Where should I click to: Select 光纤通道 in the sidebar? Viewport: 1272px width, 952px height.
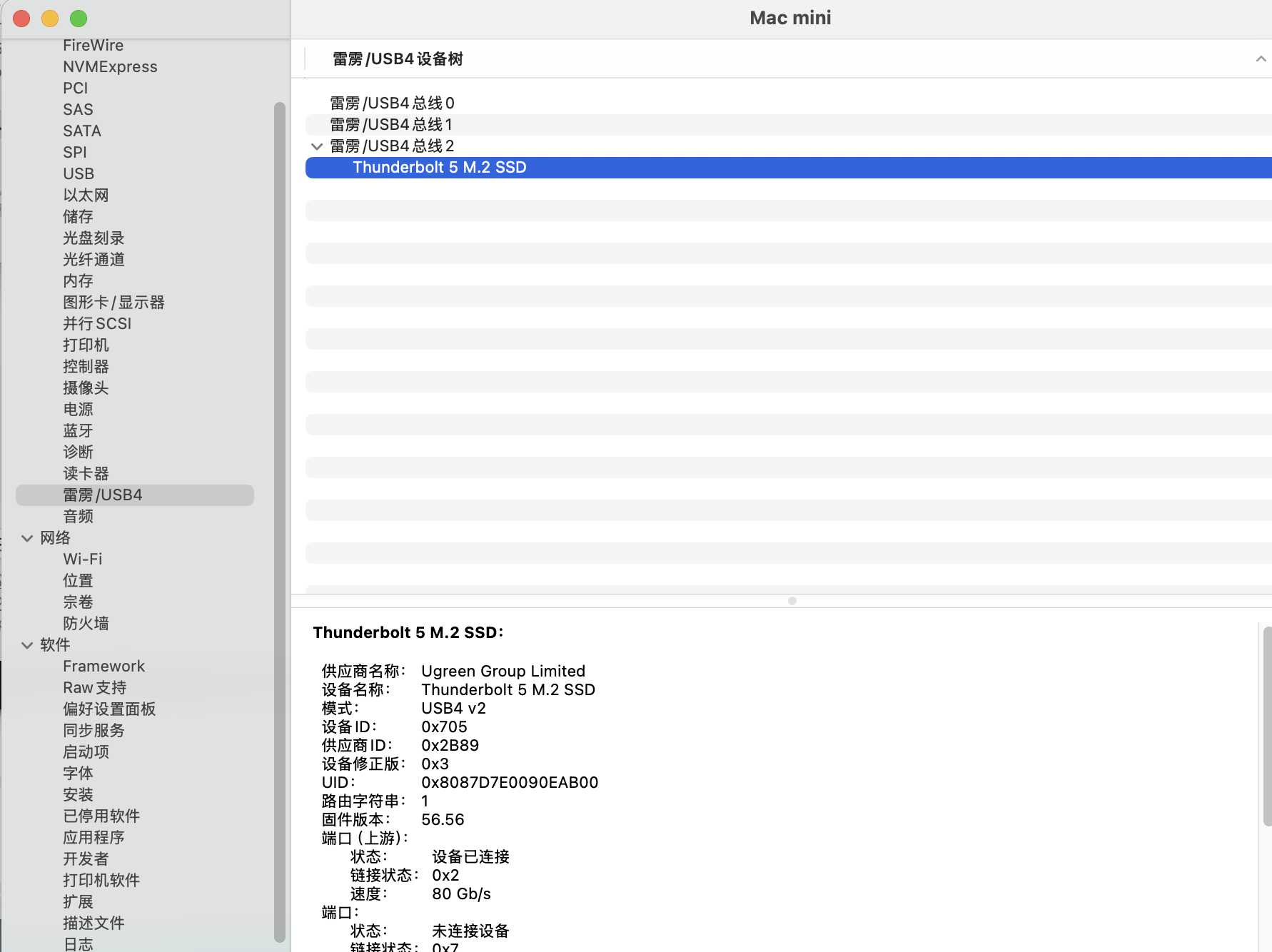coord(94,260)
